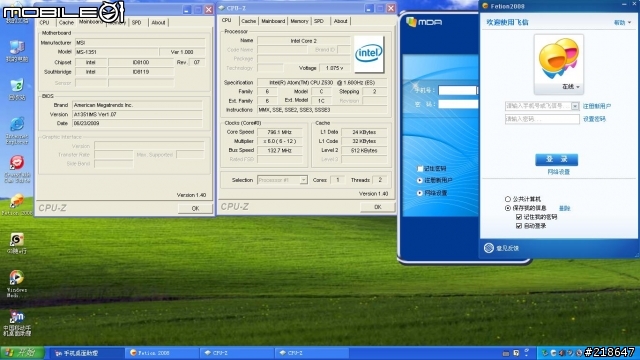Select the 保存我的信息 radio button

[508, 208]
